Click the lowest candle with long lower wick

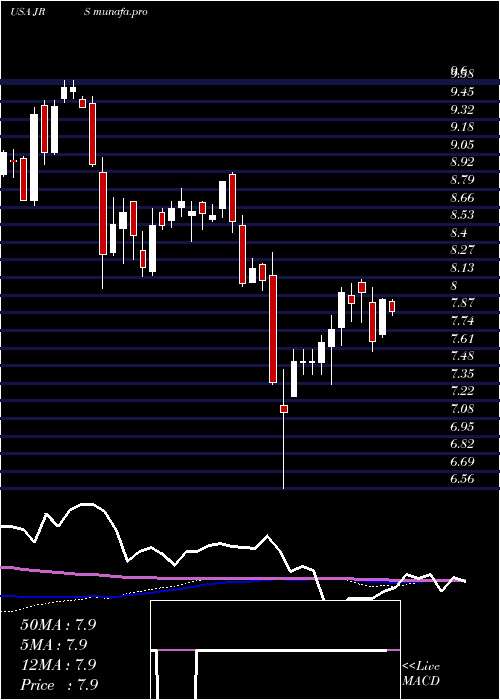tap(284, 408)
